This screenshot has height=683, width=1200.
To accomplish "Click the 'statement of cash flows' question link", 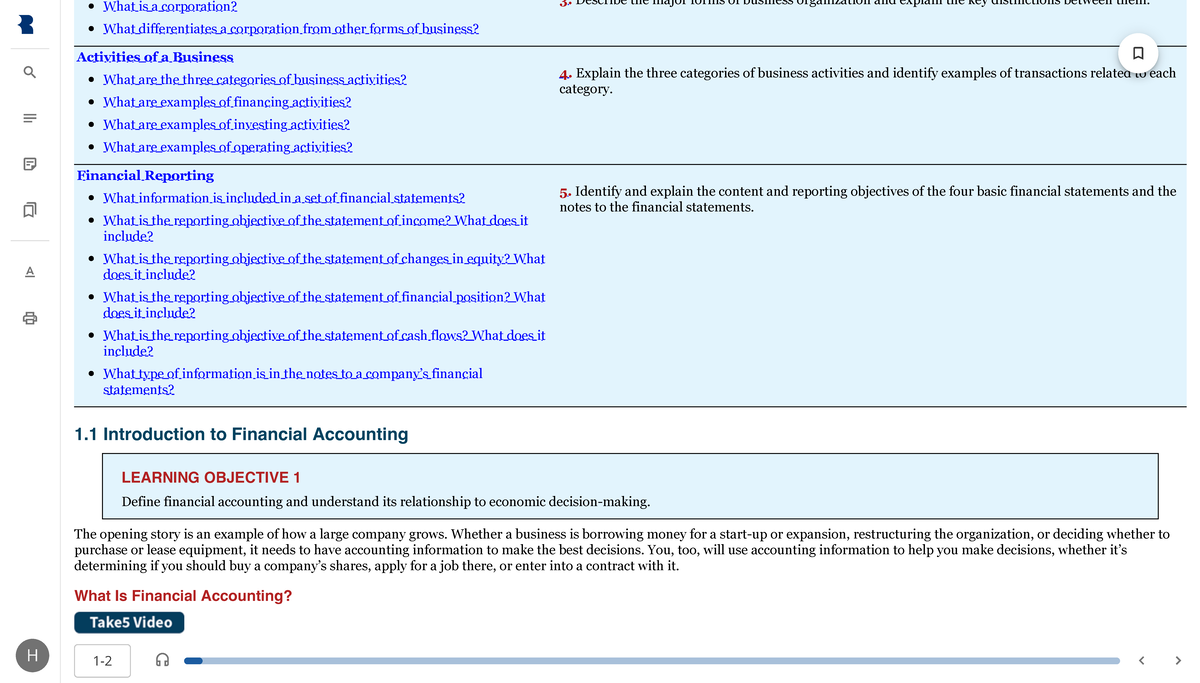I will tap(324, 334).
